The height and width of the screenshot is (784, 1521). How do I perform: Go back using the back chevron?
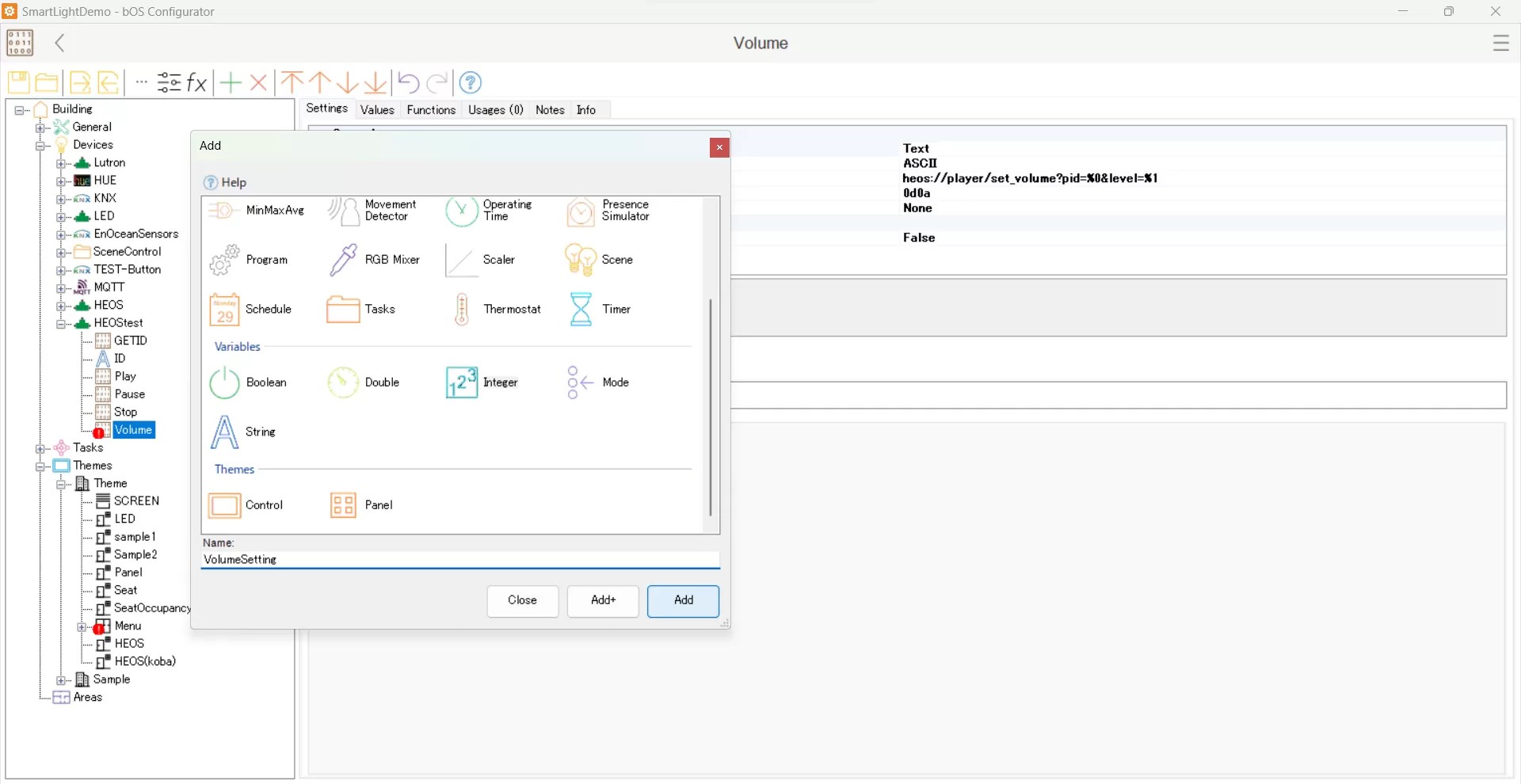(60, 43)
